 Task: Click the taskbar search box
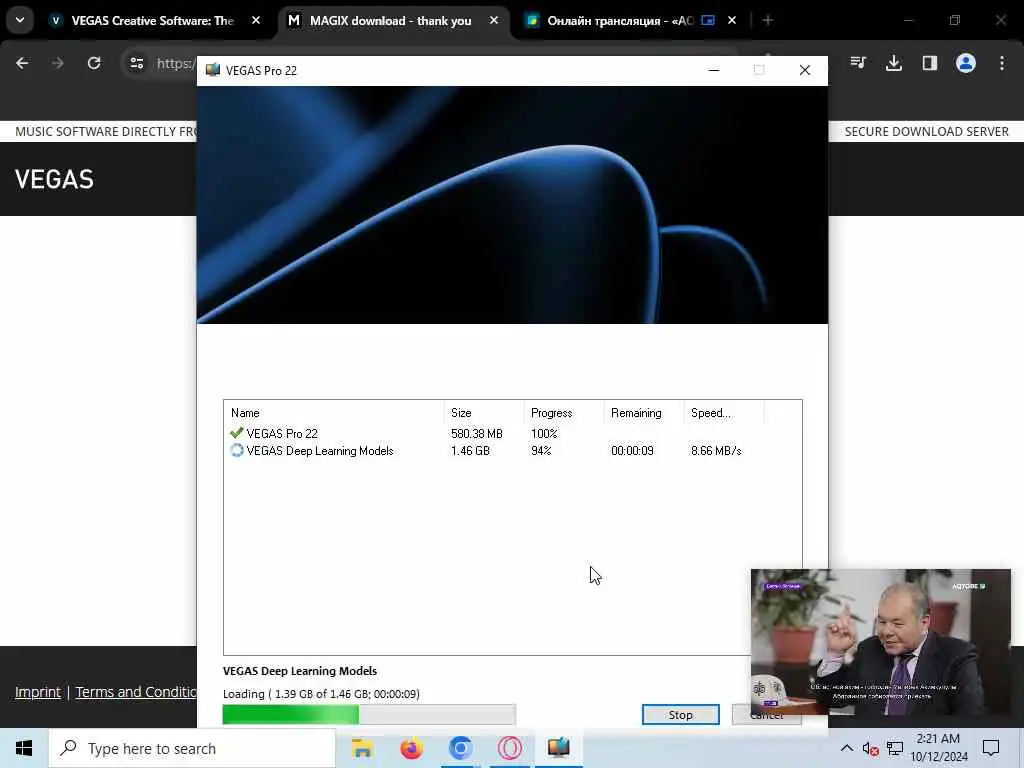(192, 748)
